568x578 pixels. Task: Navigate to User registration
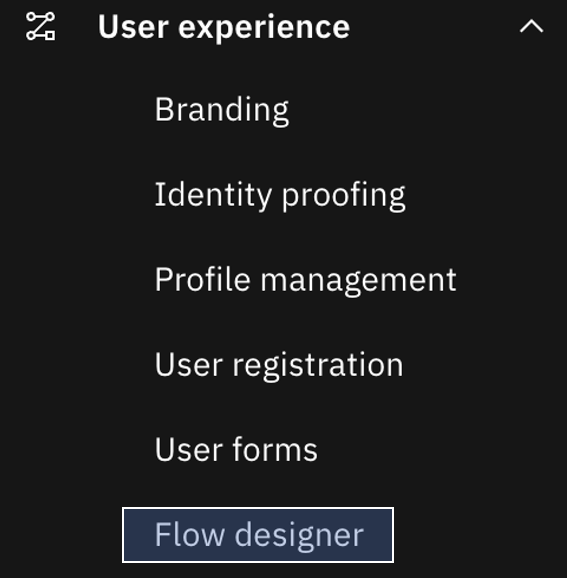(x=279, y=365)
